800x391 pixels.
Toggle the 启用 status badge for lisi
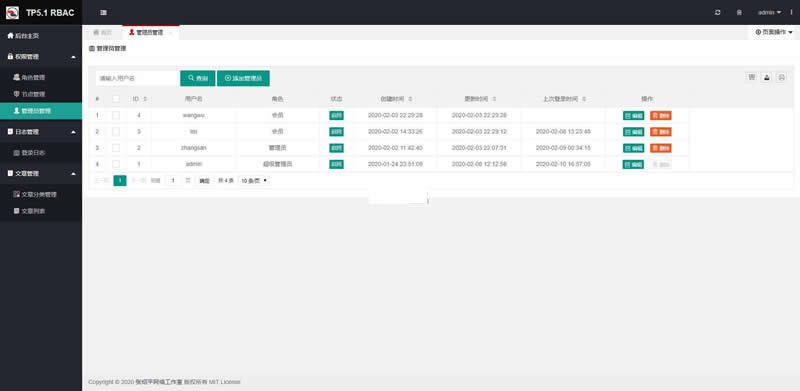tap(336, 132)
